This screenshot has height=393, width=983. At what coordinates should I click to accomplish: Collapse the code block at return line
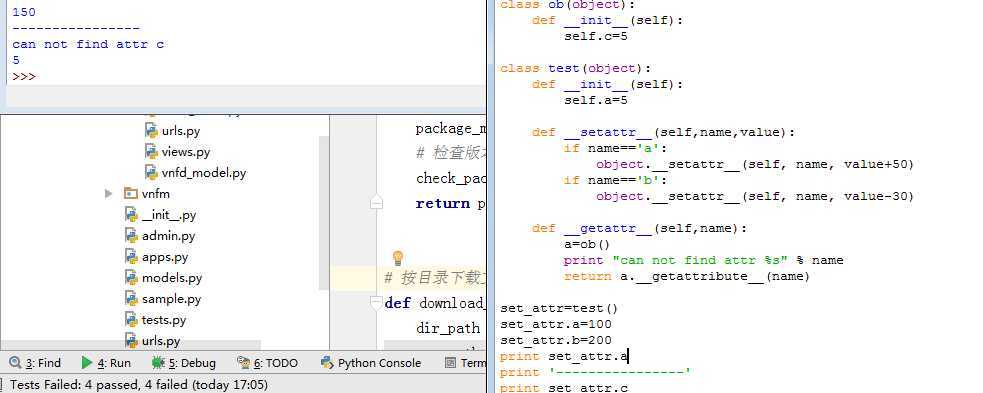click(376, 202)
